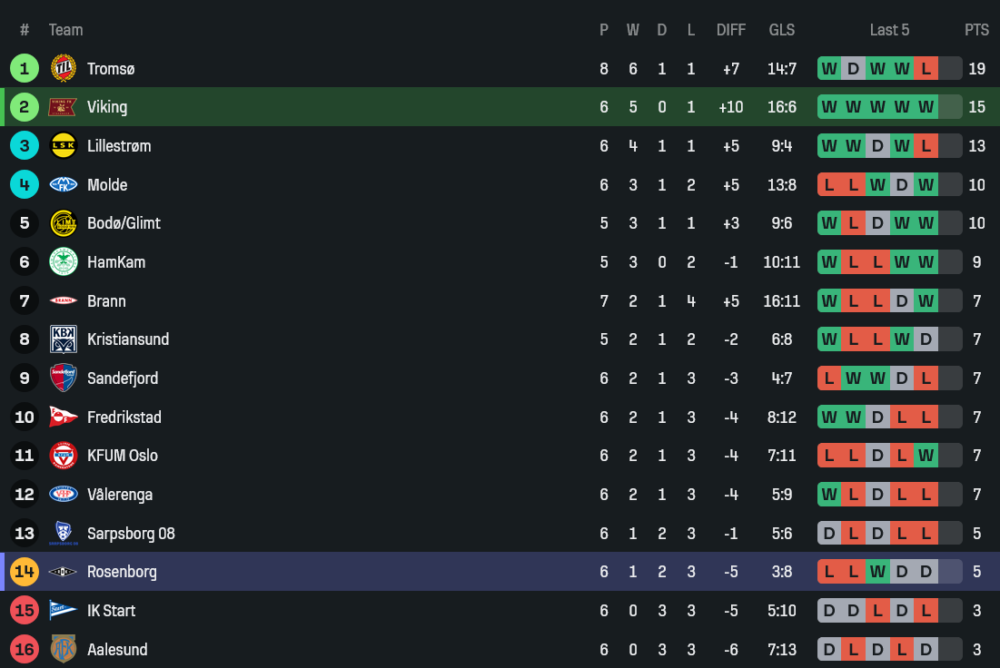
Task: Click the Kristiansund KBK logo
Action: (63, 339)
